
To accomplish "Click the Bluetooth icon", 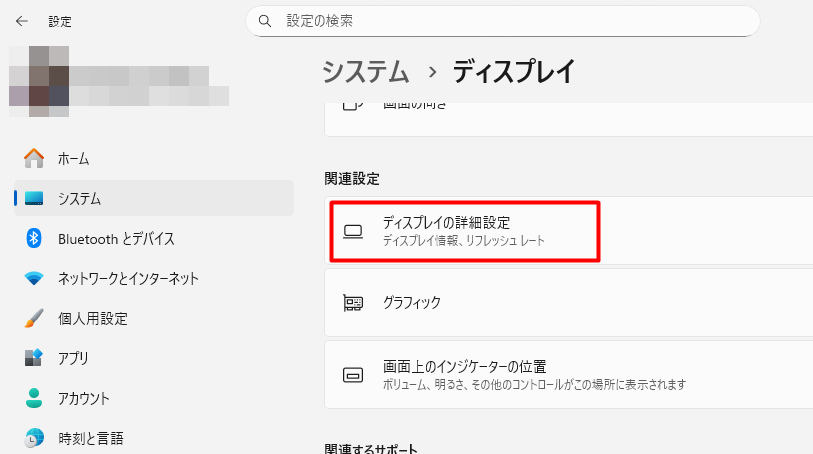I will [34, 238].
